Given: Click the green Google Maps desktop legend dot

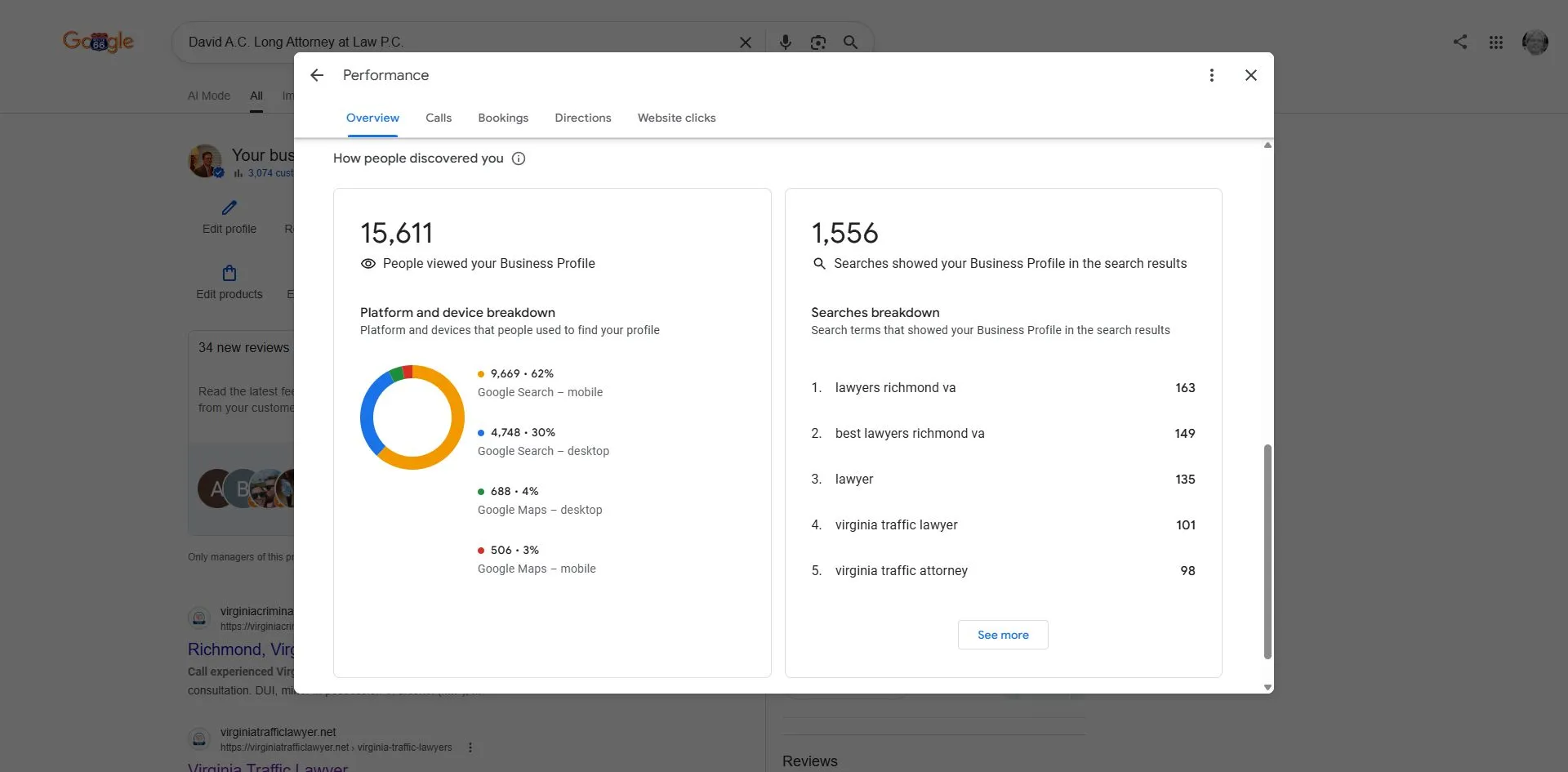Looking at the screenshot, I should click(481, 492).
